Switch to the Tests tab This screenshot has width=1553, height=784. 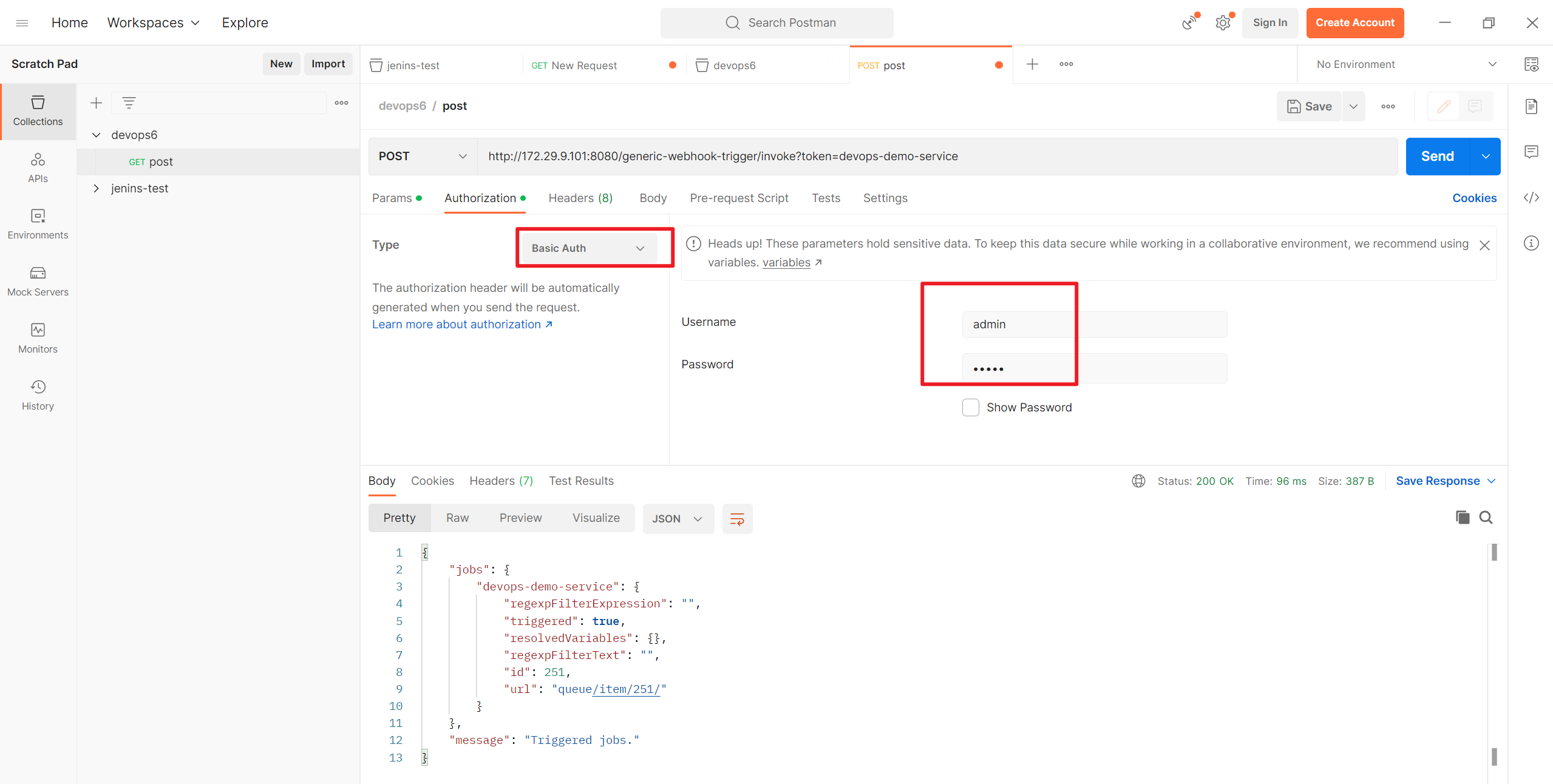[x=826, y=198]
